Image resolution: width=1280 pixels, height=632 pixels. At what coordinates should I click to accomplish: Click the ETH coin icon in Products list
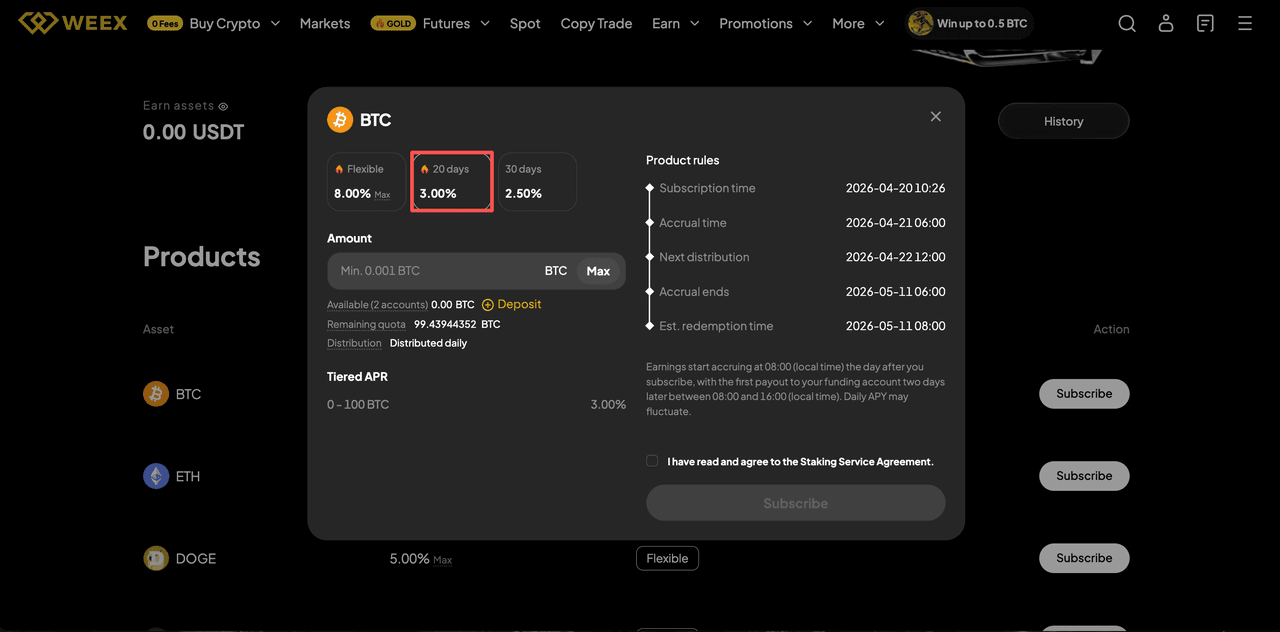click(x=156, y=476)
